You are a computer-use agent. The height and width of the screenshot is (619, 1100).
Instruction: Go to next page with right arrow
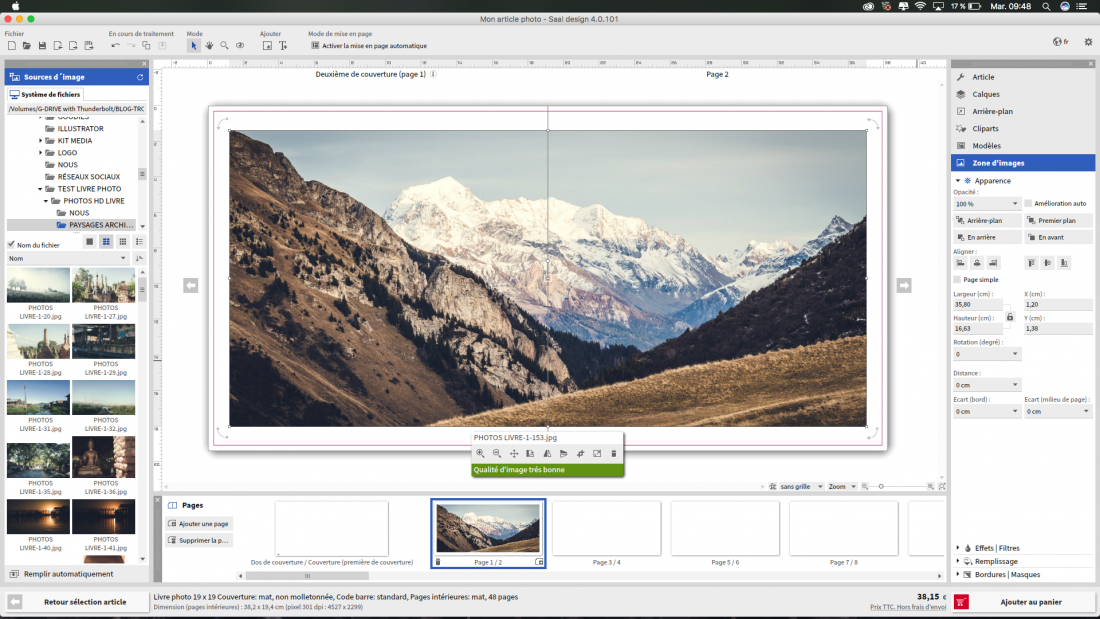[x=904, y=286]
